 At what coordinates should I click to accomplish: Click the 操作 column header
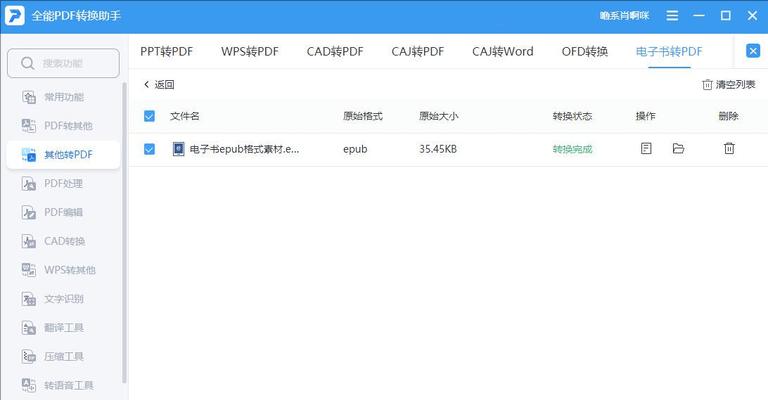(x=646, y=116)
